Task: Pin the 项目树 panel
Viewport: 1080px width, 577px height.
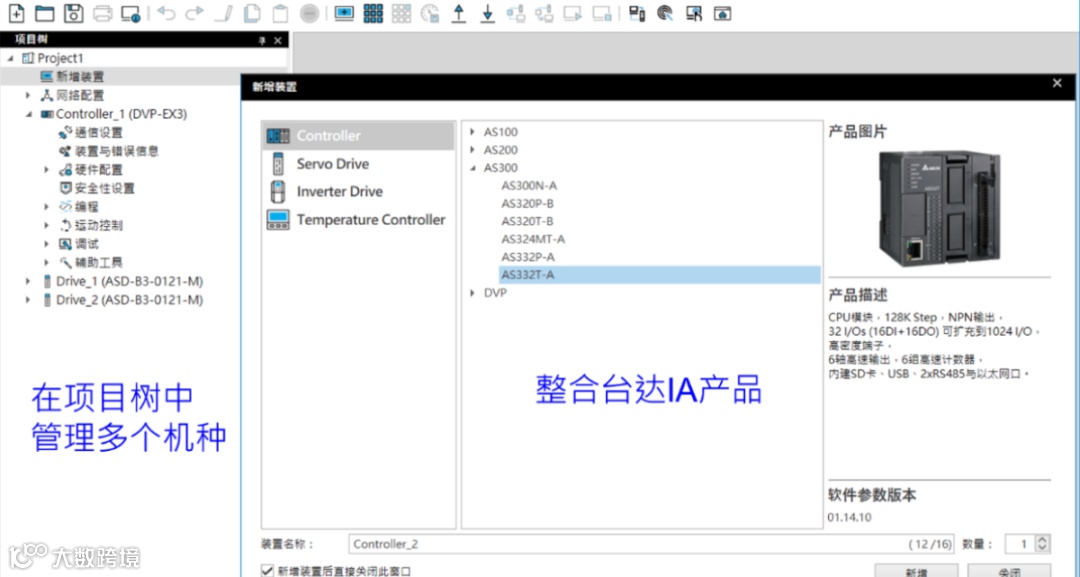Action: point(262,41)
